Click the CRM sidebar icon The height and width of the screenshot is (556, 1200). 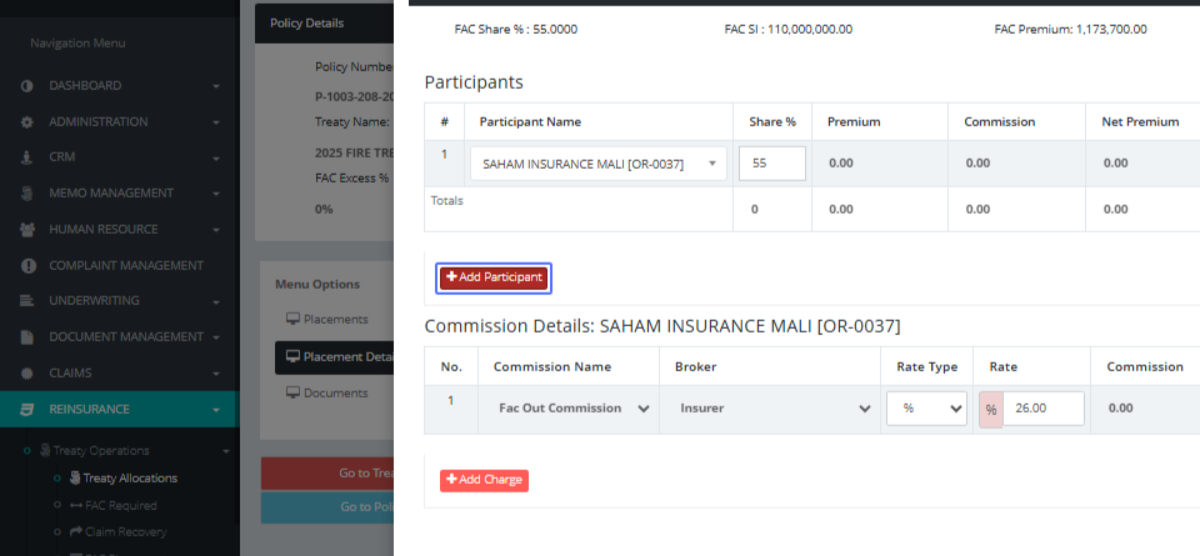(x=27, y=157)
